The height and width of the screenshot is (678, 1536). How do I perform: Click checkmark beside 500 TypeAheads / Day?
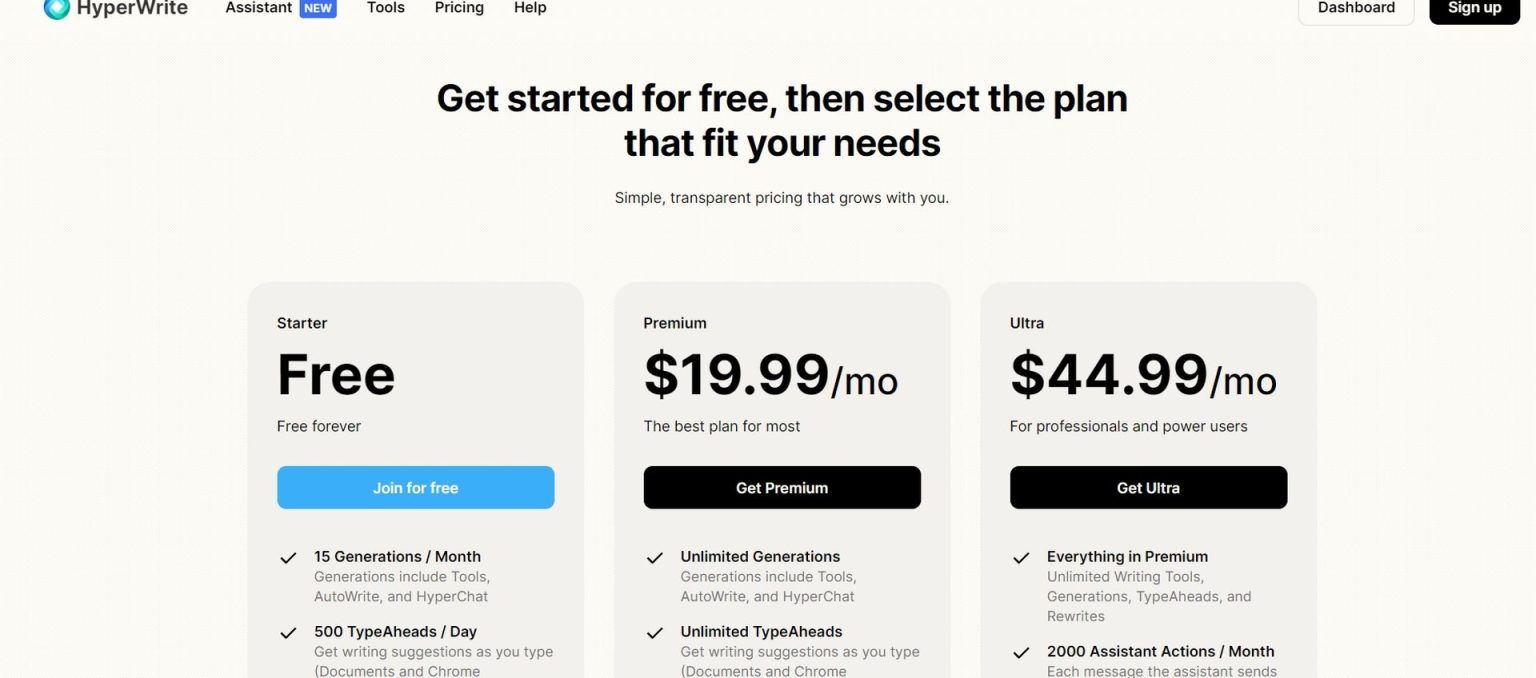(288, 633)
